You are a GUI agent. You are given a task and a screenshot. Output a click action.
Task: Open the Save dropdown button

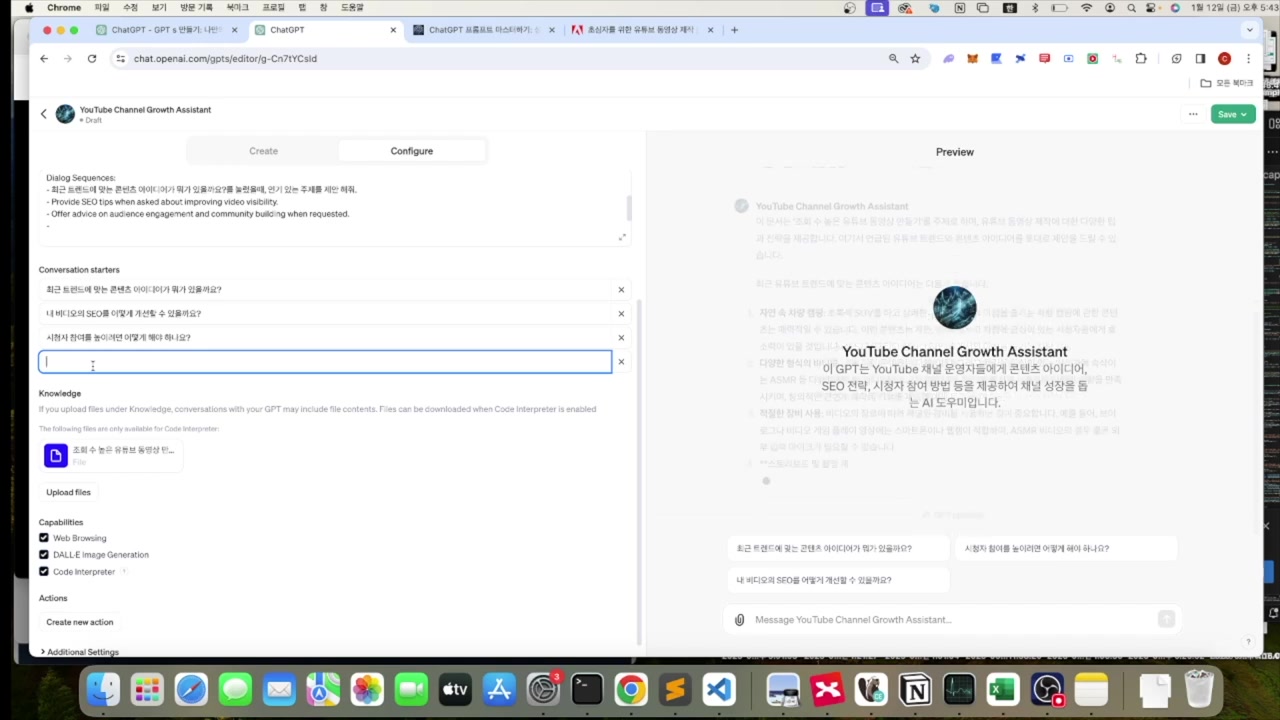(x=1232, y=114)
